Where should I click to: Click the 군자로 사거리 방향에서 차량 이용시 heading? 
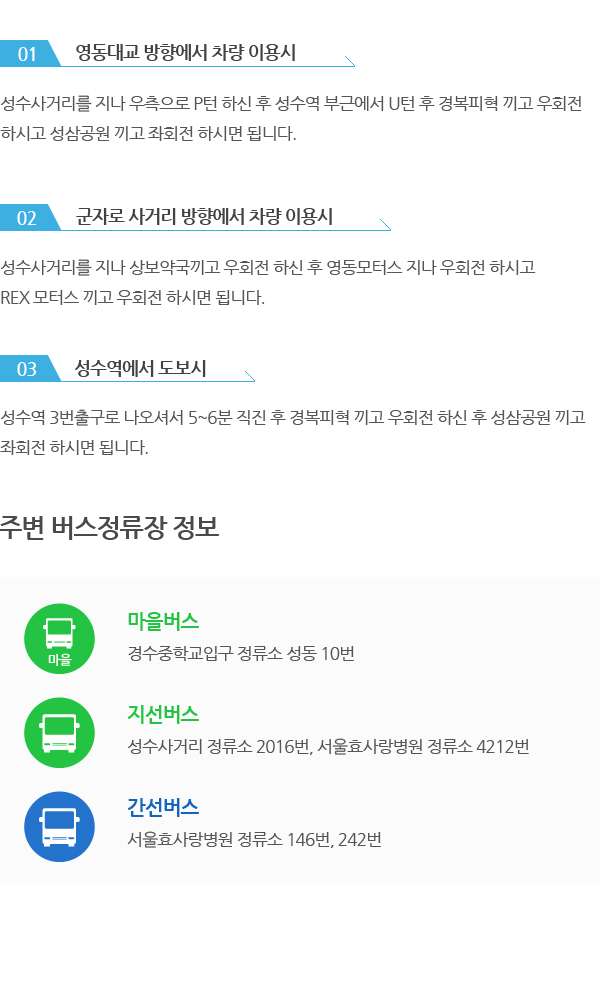pyautogui.click(x=204, y=217)
